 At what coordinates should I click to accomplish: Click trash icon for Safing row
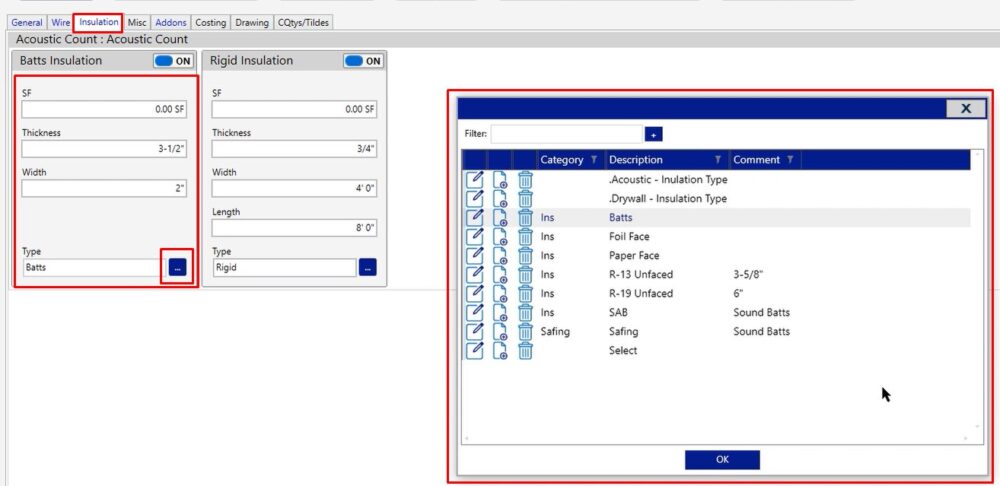525,332
